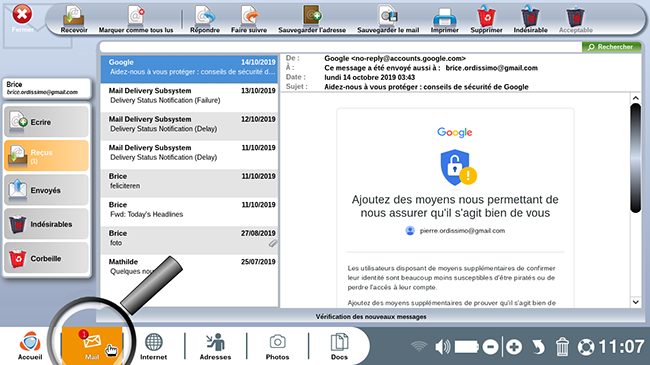This screenshot has height=365, width=650.
Task: Open Delivery Status Notification (Failure) mail
Action: click(x=189, y=97)
